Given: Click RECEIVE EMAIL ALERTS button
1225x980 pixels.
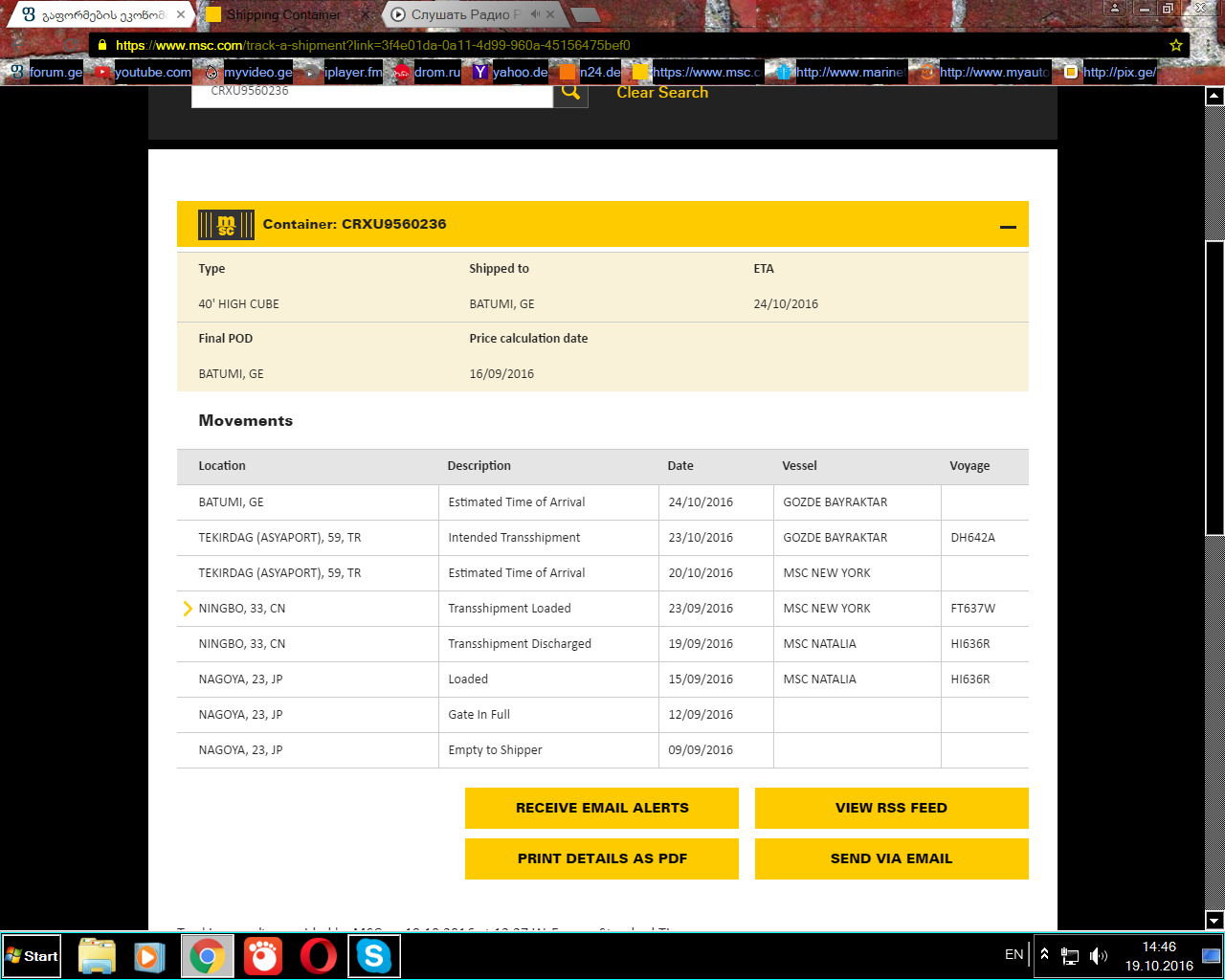Looking at the screenshot, I should tap(602, 808).
